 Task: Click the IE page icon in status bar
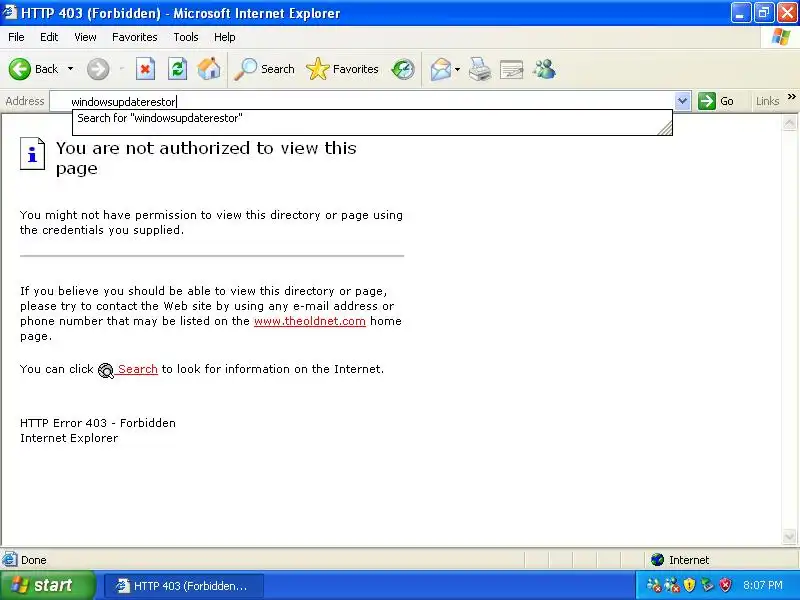pyautogui.click(x=10, y=560)
